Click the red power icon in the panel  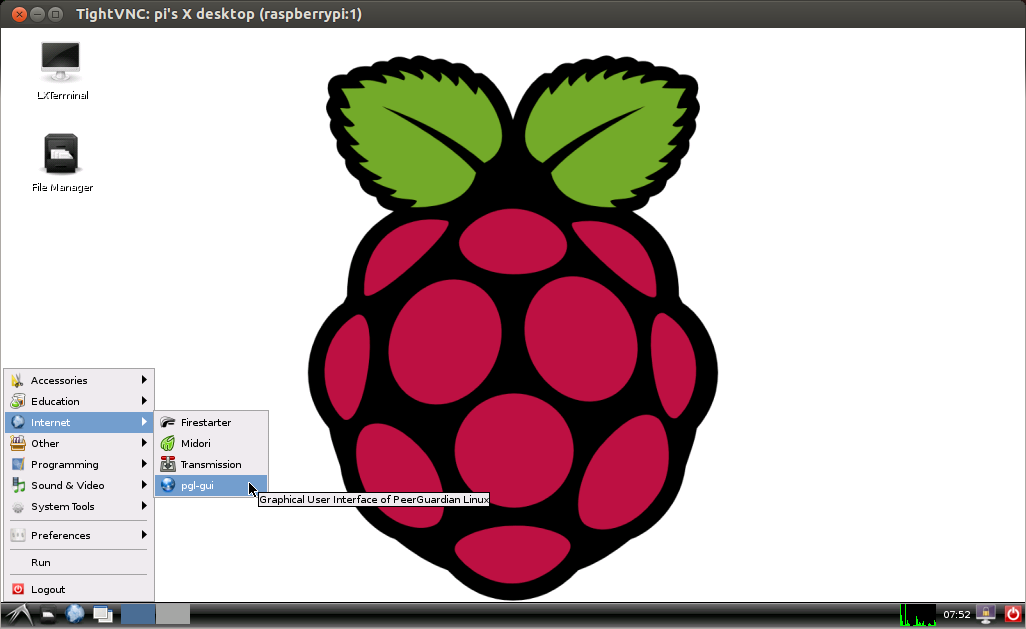coord(1012,614)
